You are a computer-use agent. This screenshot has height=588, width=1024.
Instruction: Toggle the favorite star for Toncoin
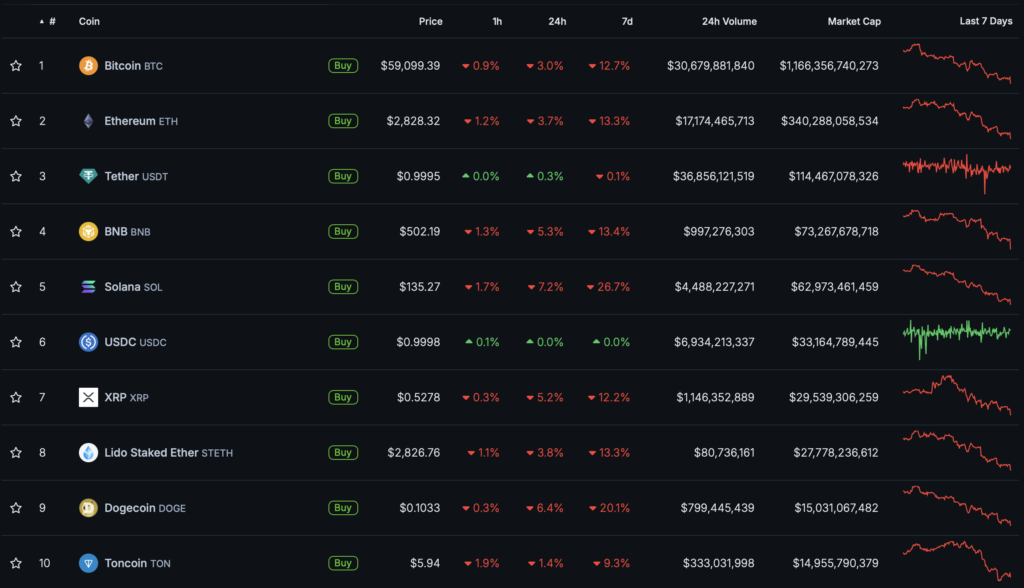coord(16,563)
